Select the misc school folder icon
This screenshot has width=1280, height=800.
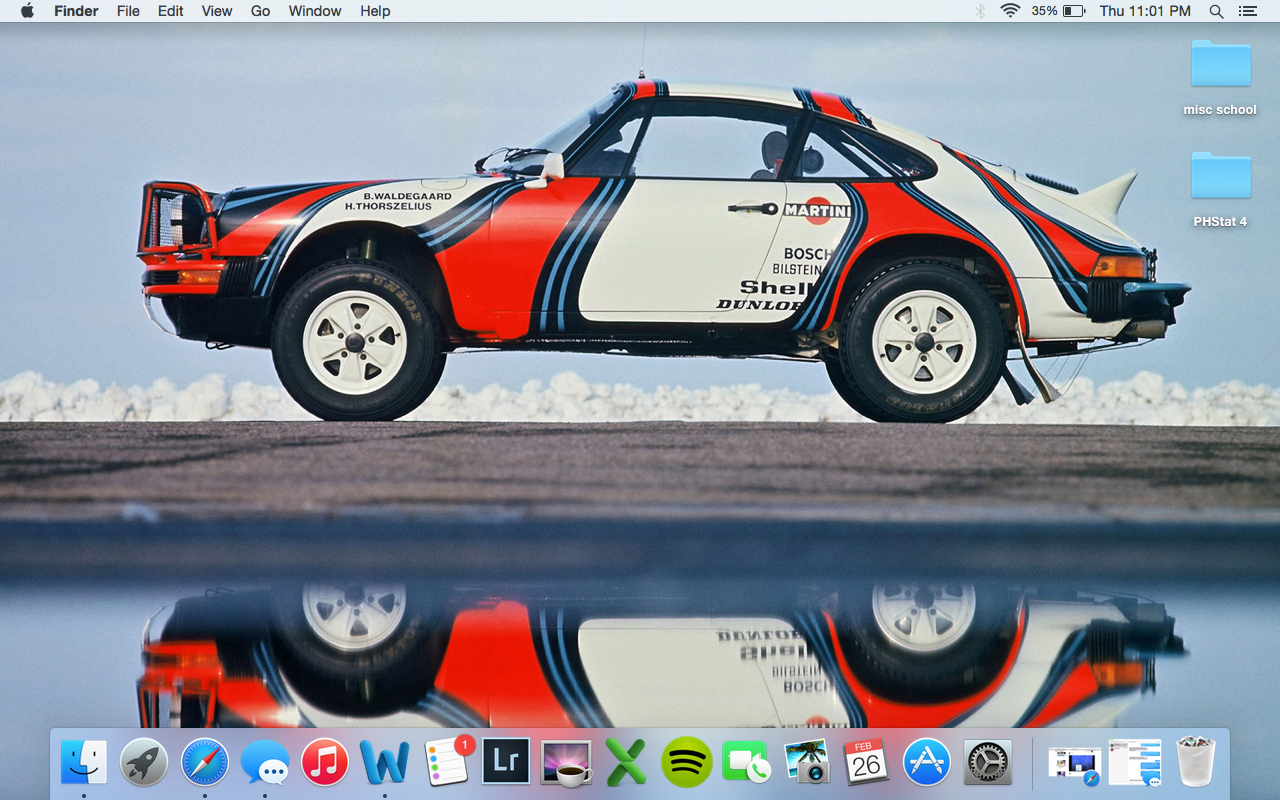(x=1220, y=63)
